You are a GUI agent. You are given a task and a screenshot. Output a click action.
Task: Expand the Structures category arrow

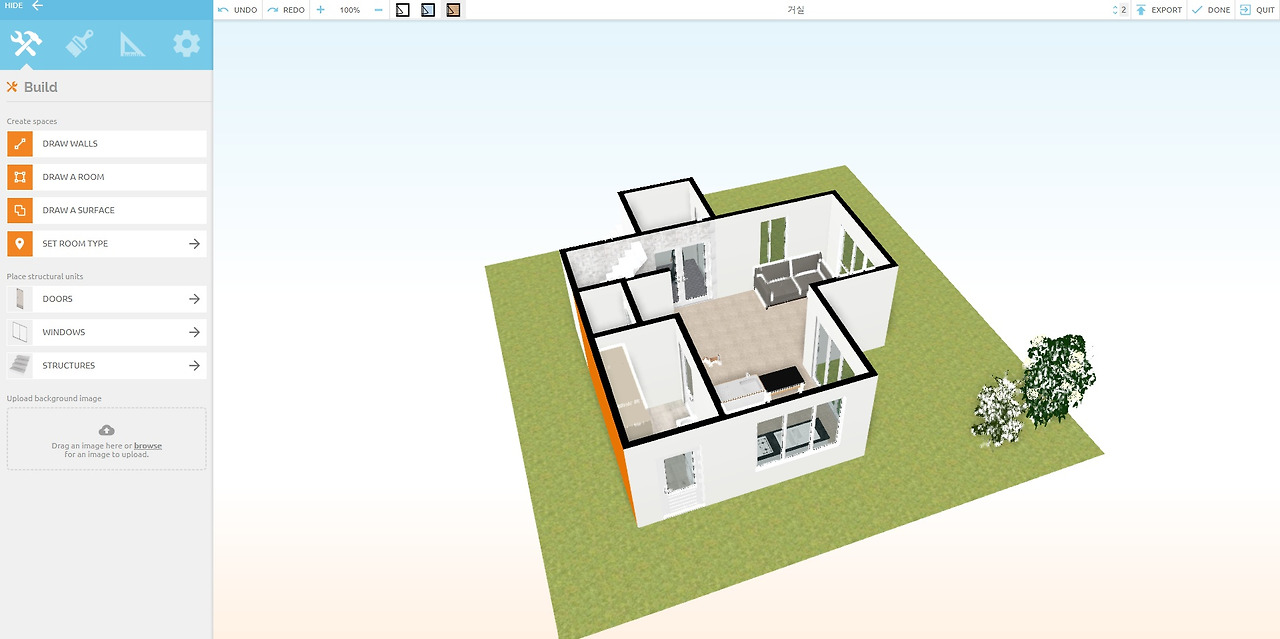click(x=194, y=365)
